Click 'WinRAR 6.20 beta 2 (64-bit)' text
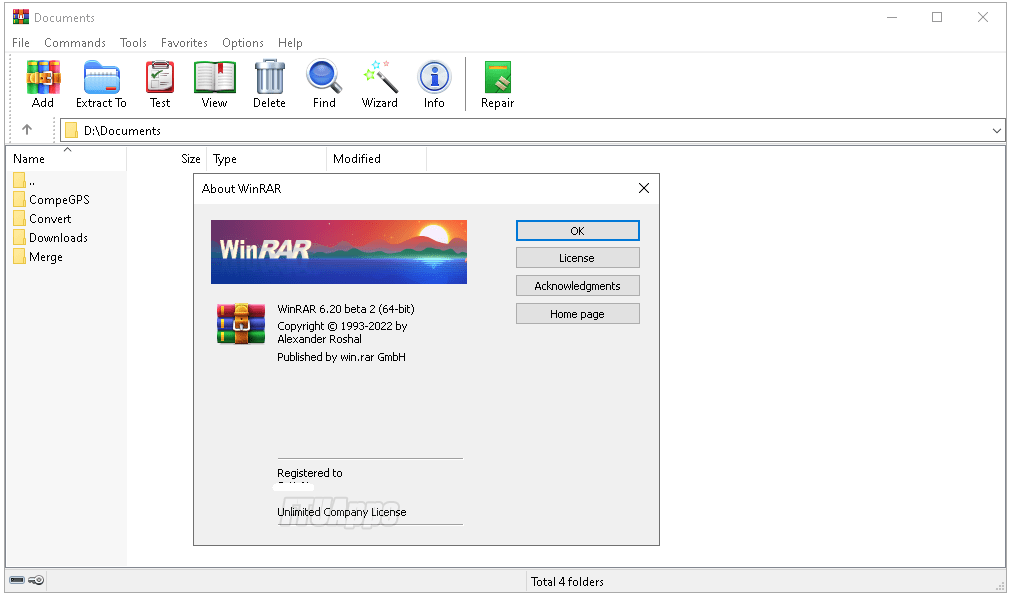 pyautogui.click(x=346, y=309)
